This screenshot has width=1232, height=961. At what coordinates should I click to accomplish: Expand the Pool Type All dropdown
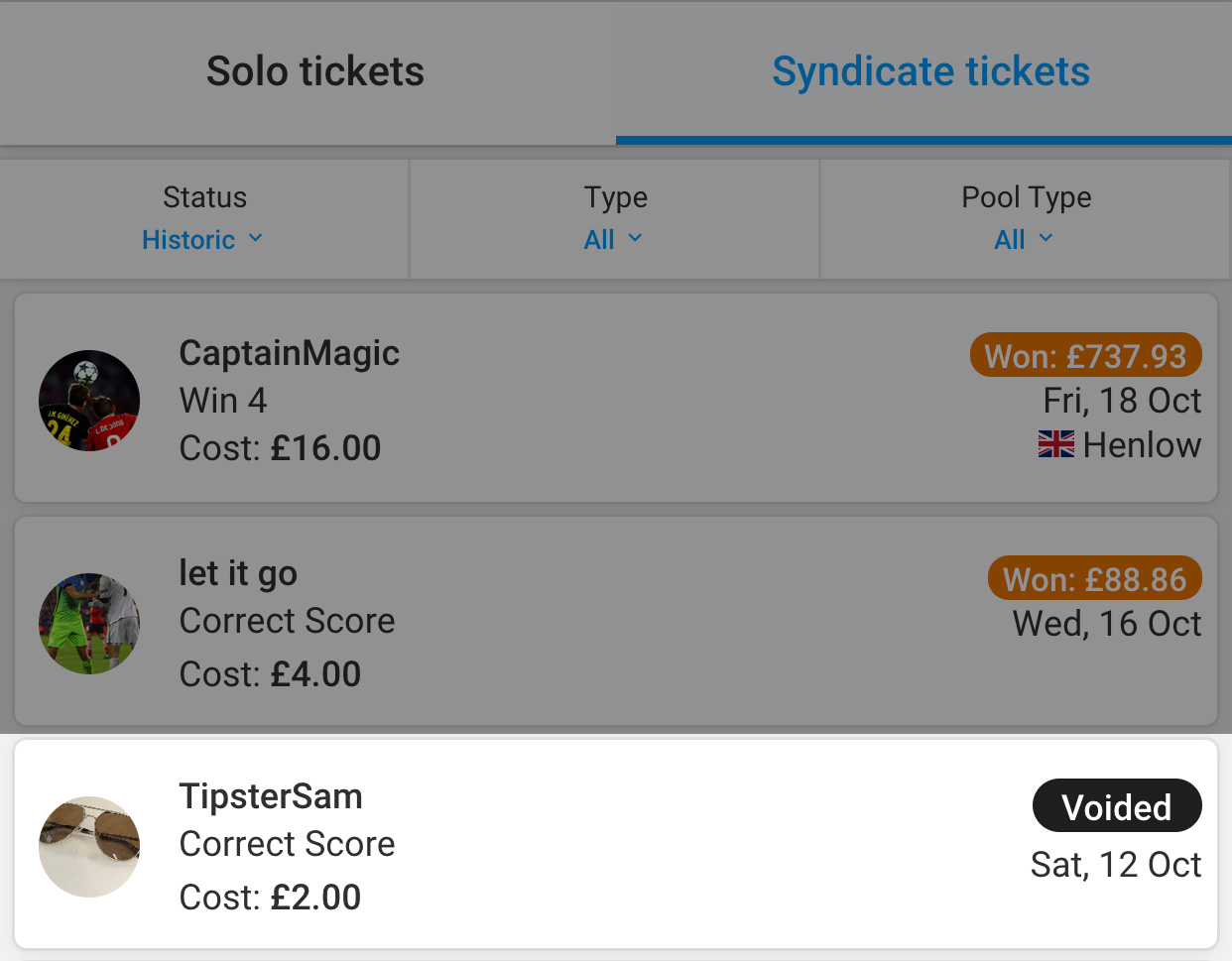click(1010, 240)
